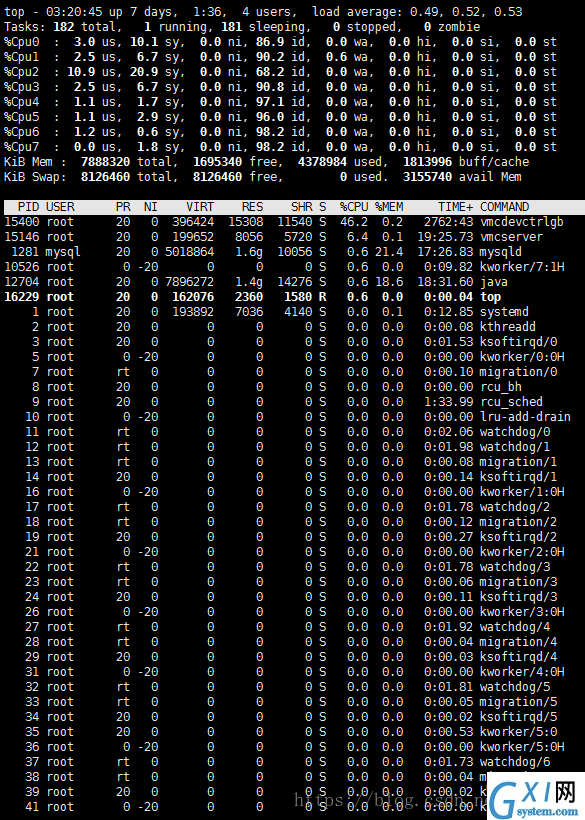Click the mysql user name
585x820 pixels.
click(63, 253)
